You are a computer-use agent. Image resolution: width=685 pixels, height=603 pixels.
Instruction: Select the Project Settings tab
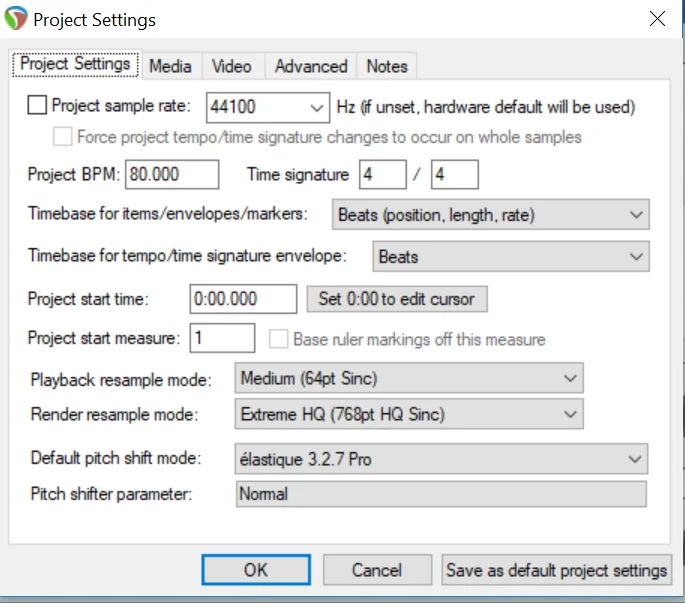75,64
